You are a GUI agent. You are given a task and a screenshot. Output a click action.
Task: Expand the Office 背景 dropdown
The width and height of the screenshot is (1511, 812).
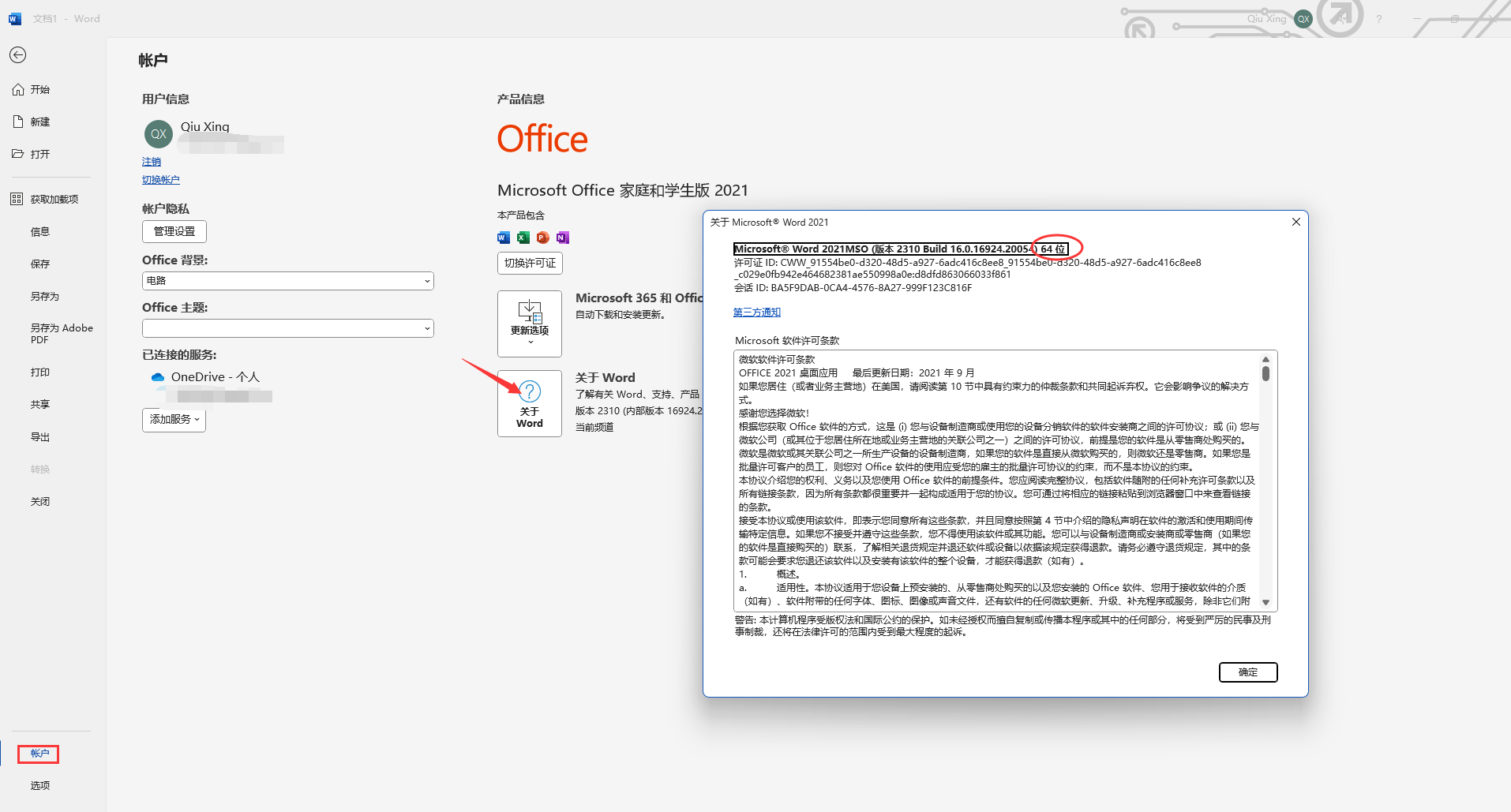coord(288,281)
